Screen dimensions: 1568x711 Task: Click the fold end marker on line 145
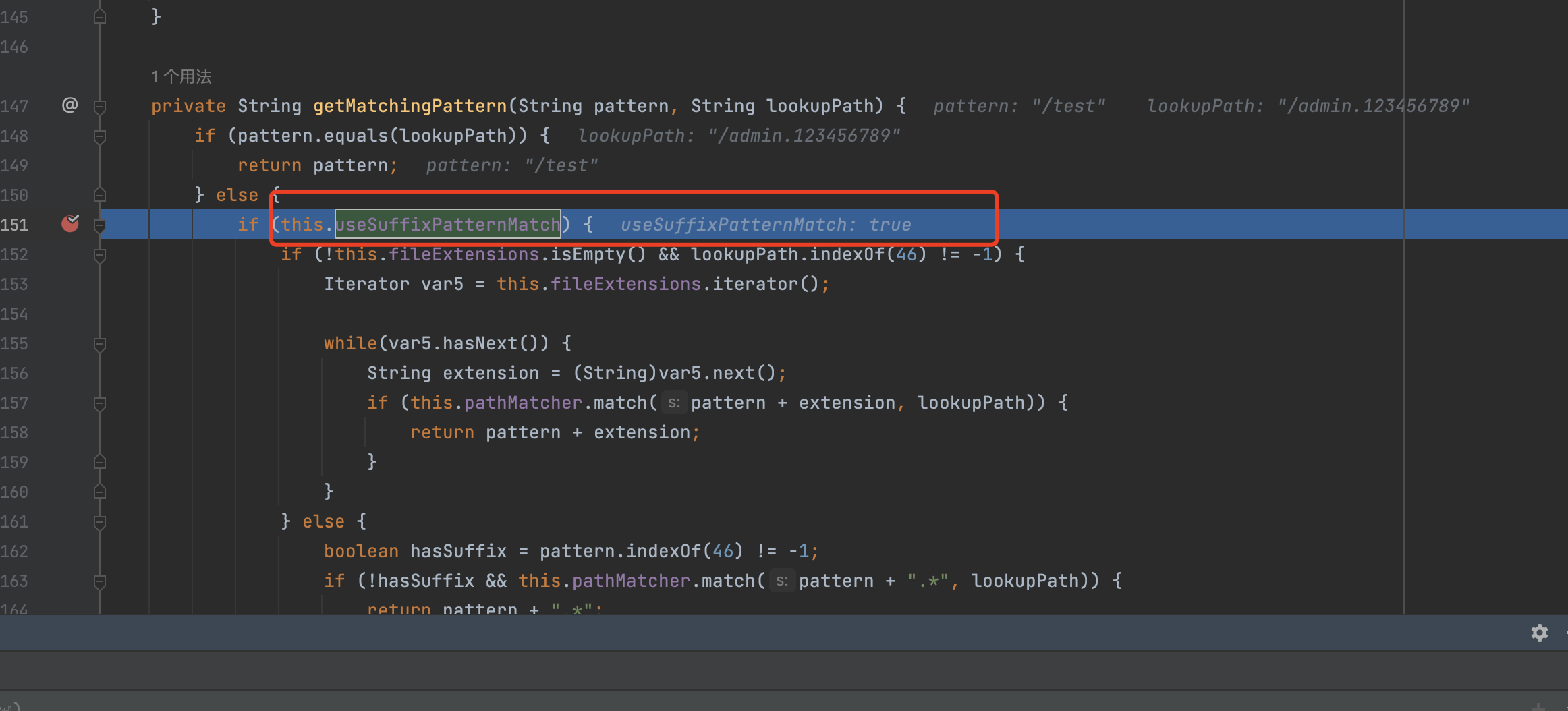(x=100, y=17)
